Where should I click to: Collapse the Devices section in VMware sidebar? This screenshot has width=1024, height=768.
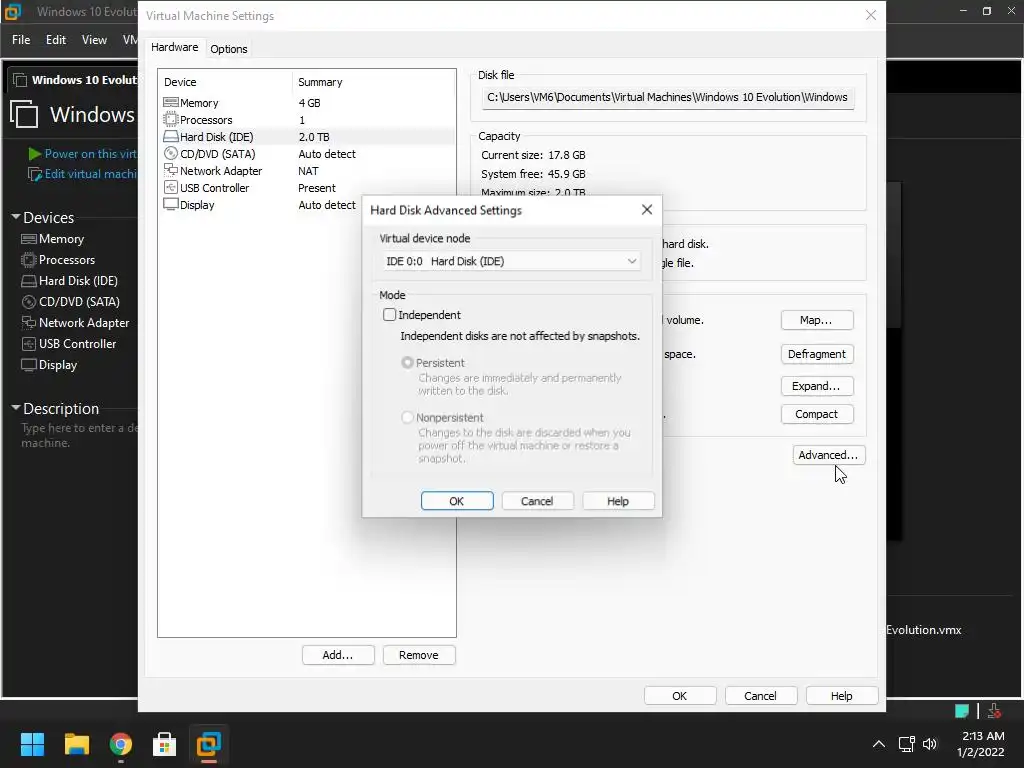[16, 217]
